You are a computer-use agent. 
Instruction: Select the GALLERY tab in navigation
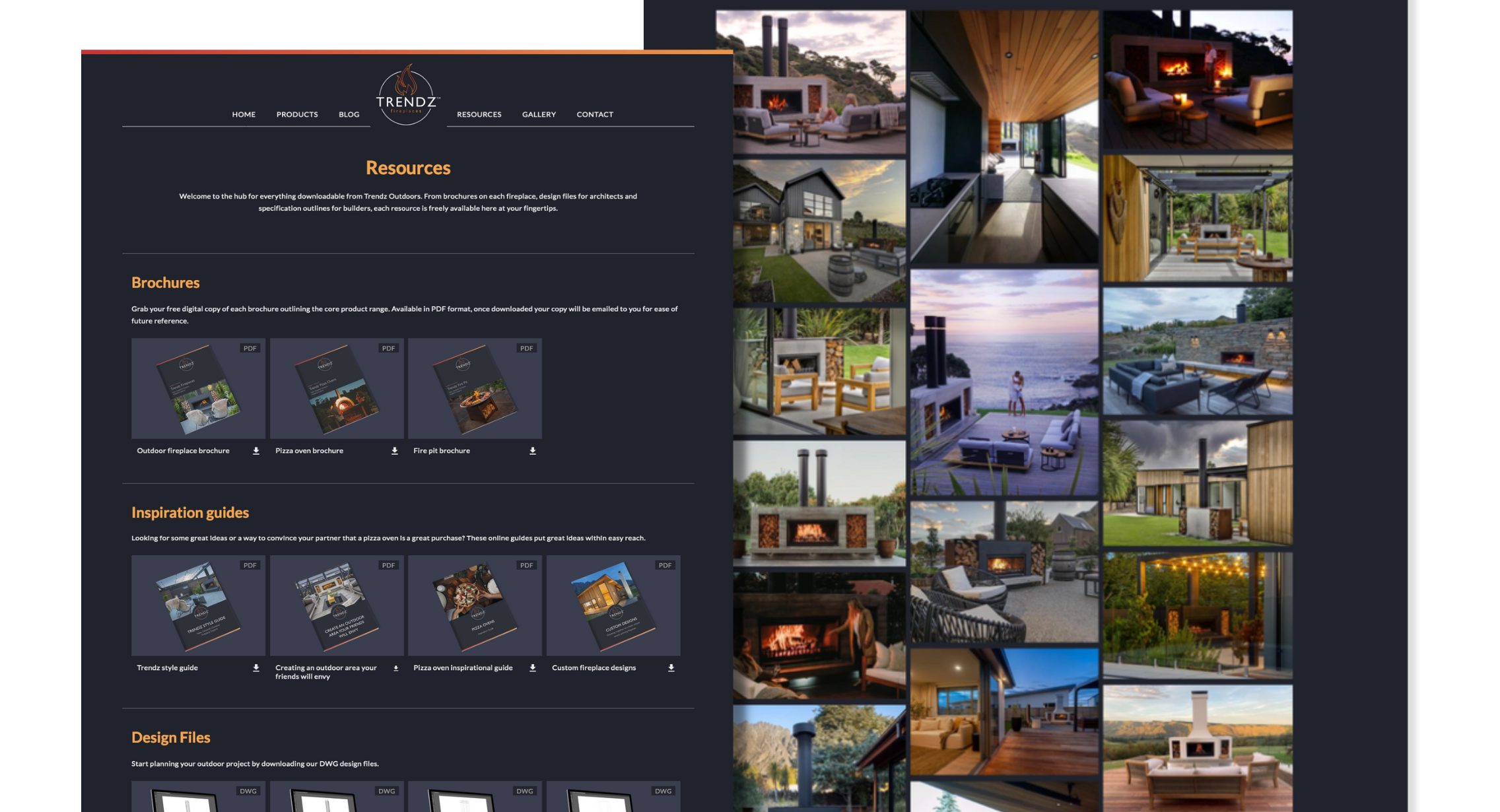[539, 114]
